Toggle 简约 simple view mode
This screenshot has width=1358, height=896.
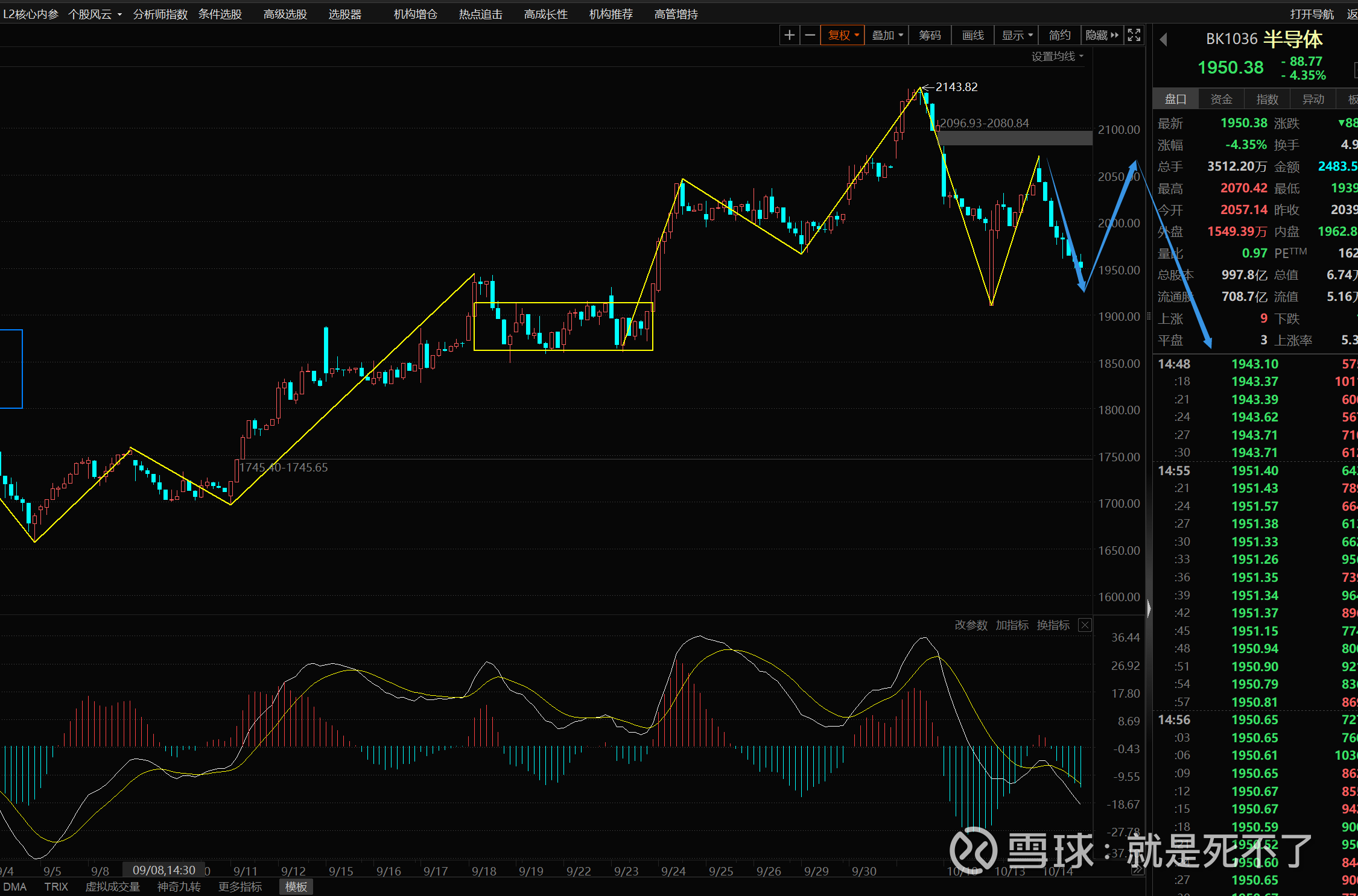(1059, 36)
